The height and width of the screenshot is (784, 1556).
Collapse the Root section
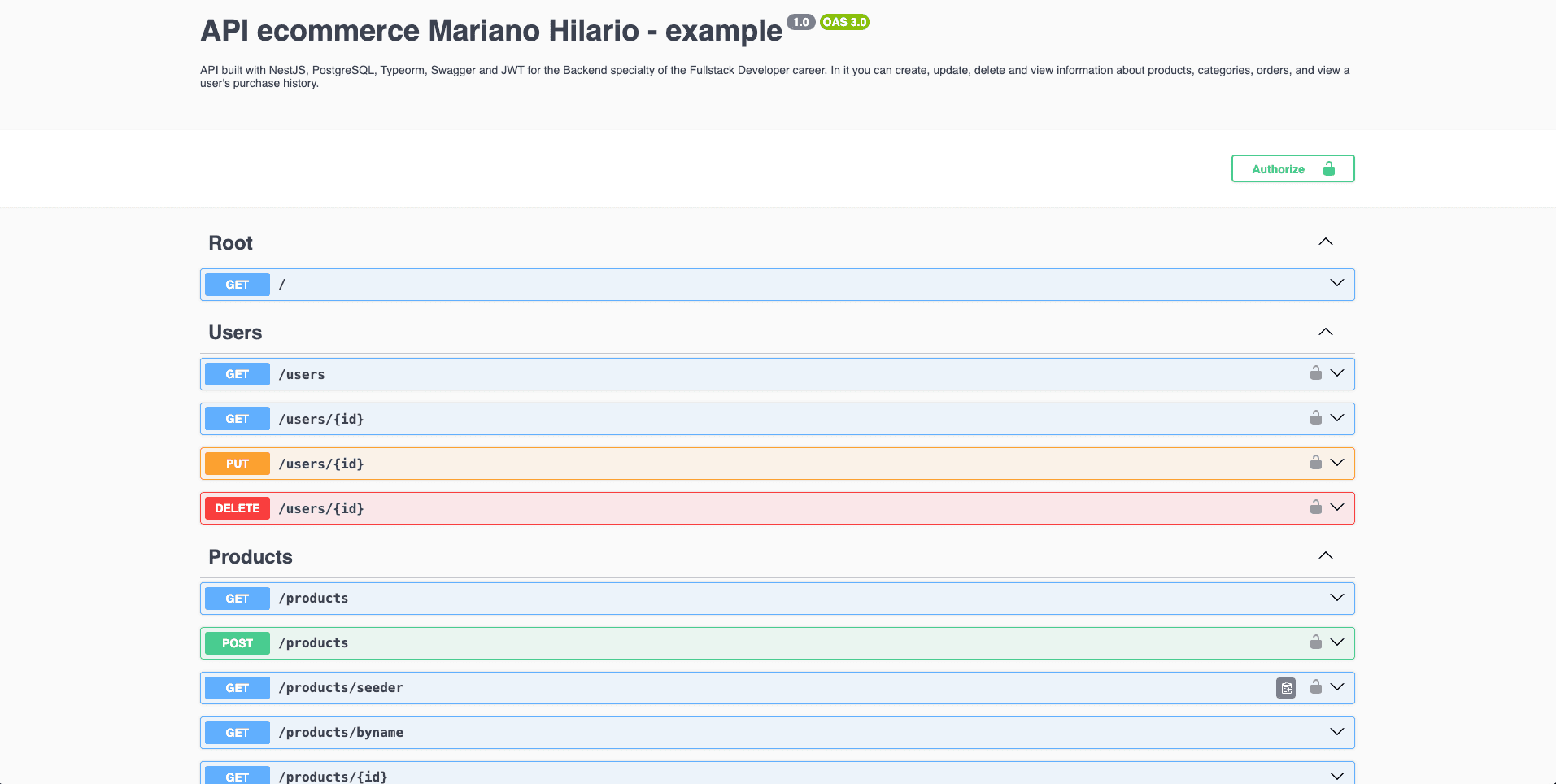click(1325, 242)
